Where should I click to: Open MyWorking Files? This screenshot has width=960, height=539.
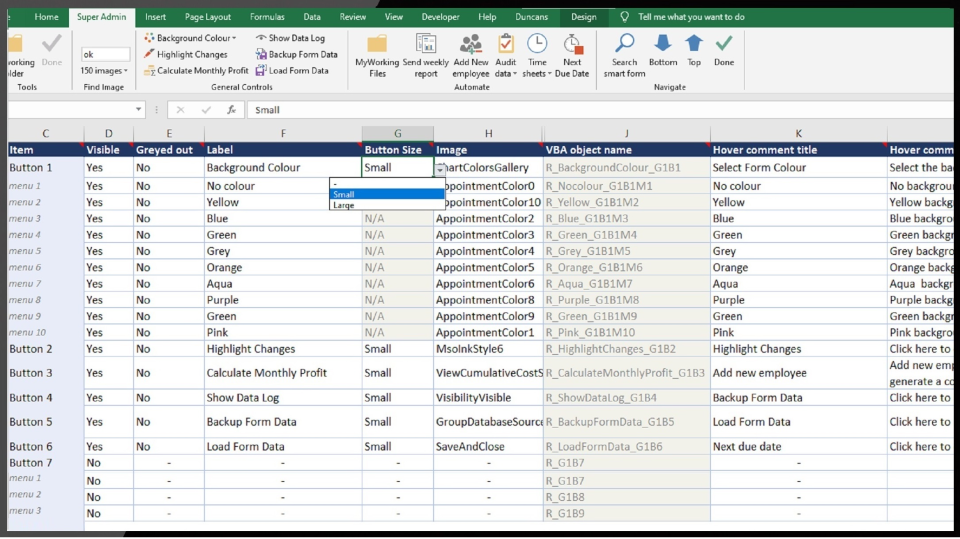tap(377, 56)
